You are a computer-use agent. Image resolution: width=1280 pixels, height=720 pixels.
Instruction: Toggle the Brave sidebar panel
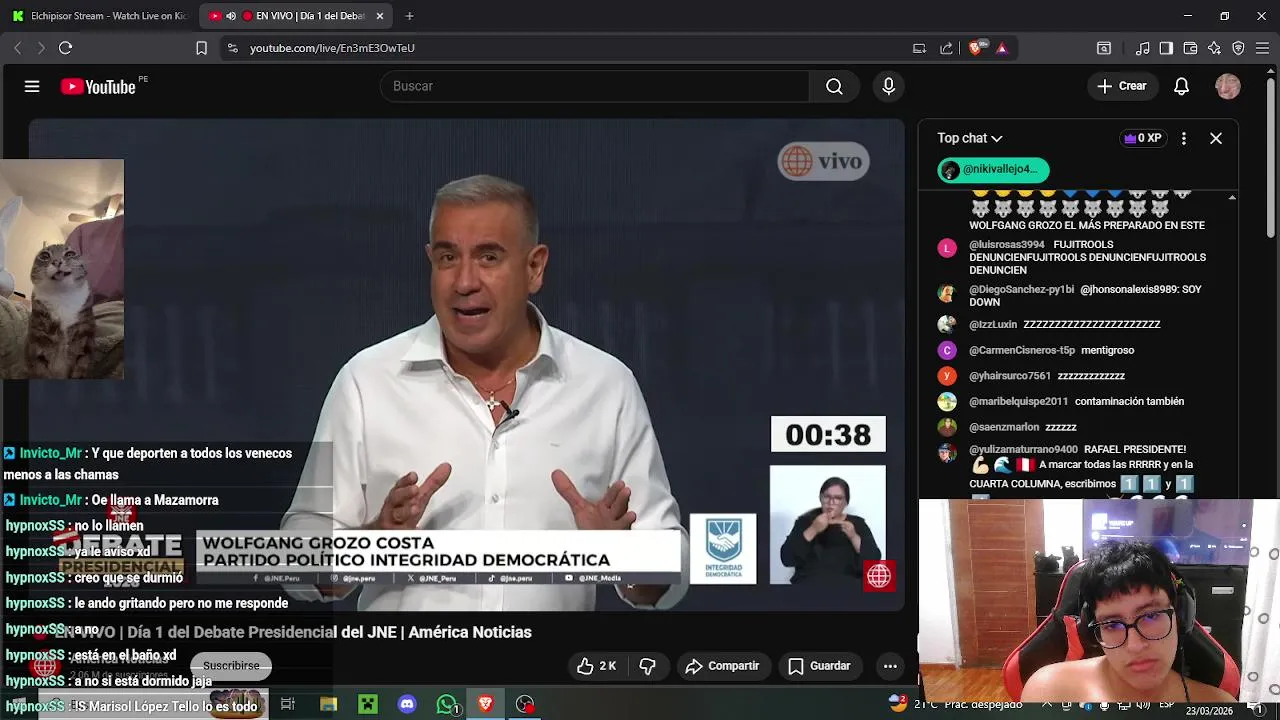[x=1166, y=48]
